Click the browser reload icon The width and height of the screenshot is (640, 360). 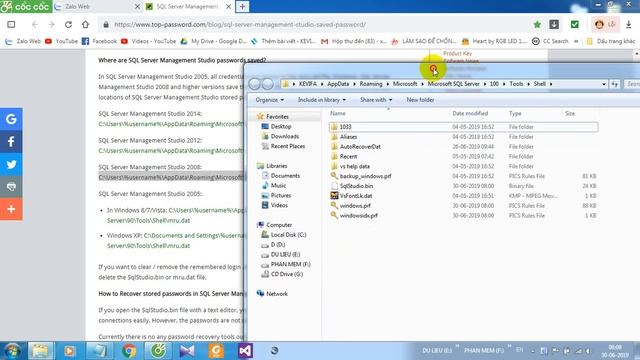(68, 24)
